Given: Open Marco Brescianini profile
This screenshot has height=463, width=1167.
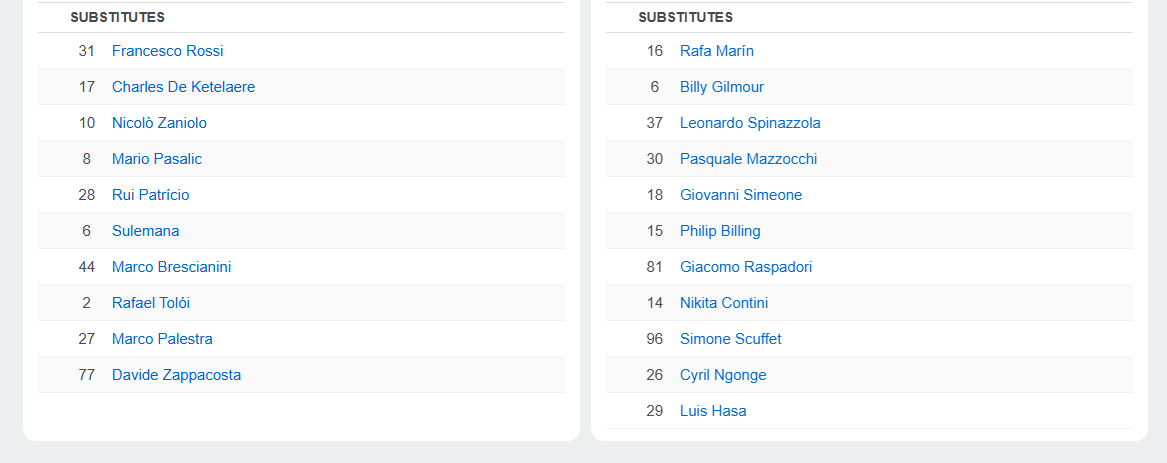Looking at the screenshot, I should [171, 267].
